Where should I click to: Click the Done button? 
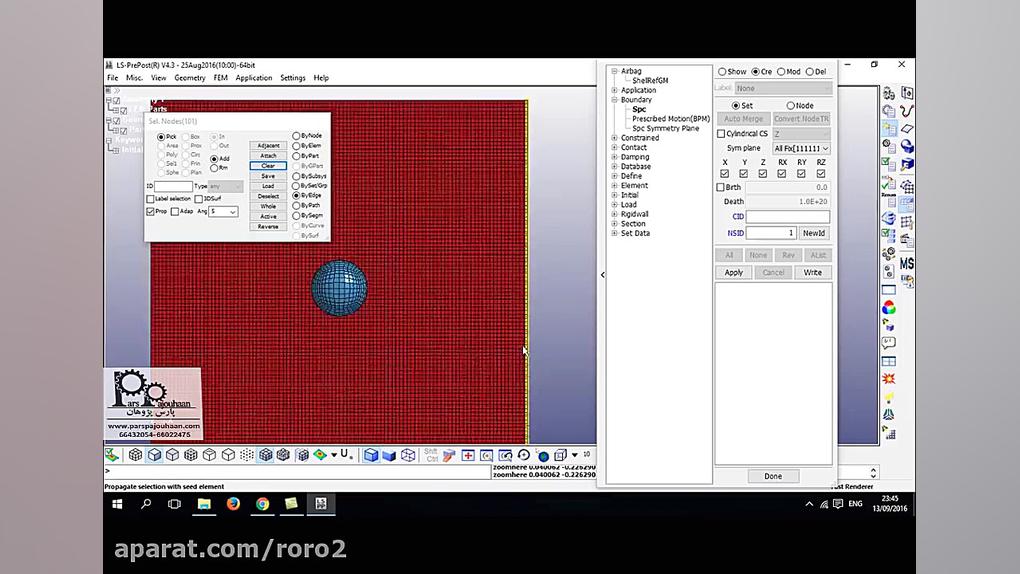coord(773,476)
